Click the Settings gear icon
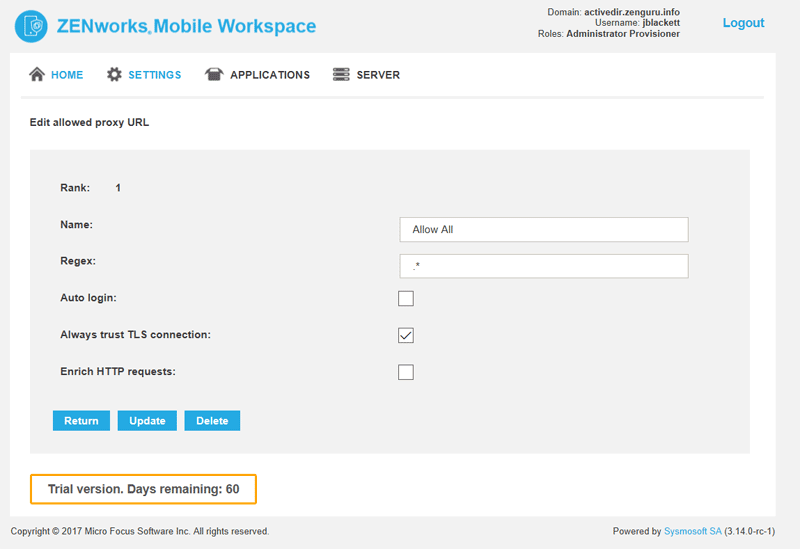 click(x=114, y=74)
